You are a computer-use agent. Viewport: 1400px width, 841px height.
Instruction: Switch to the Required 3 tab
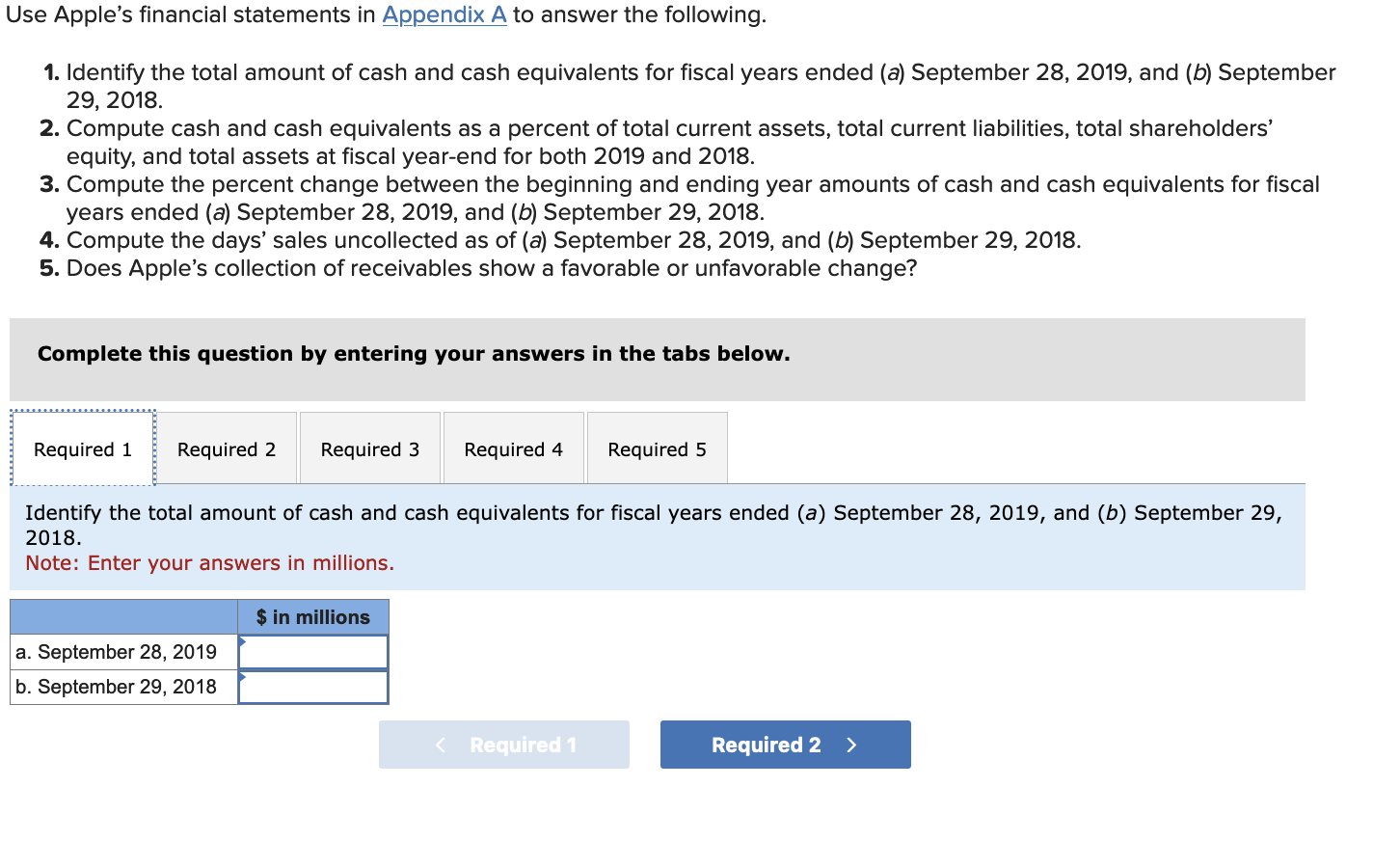coord(369,448)
